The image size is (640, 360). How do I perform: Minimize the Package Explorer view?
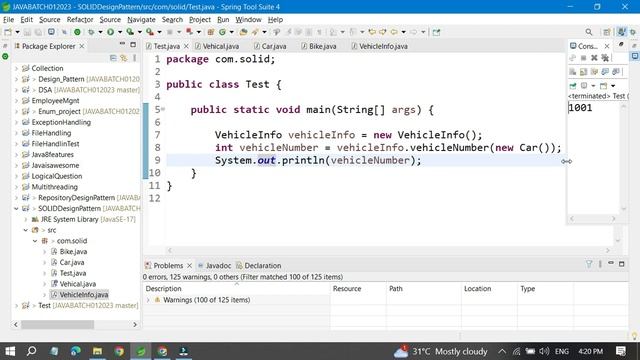pyautogui.click(x=122, y=44)
